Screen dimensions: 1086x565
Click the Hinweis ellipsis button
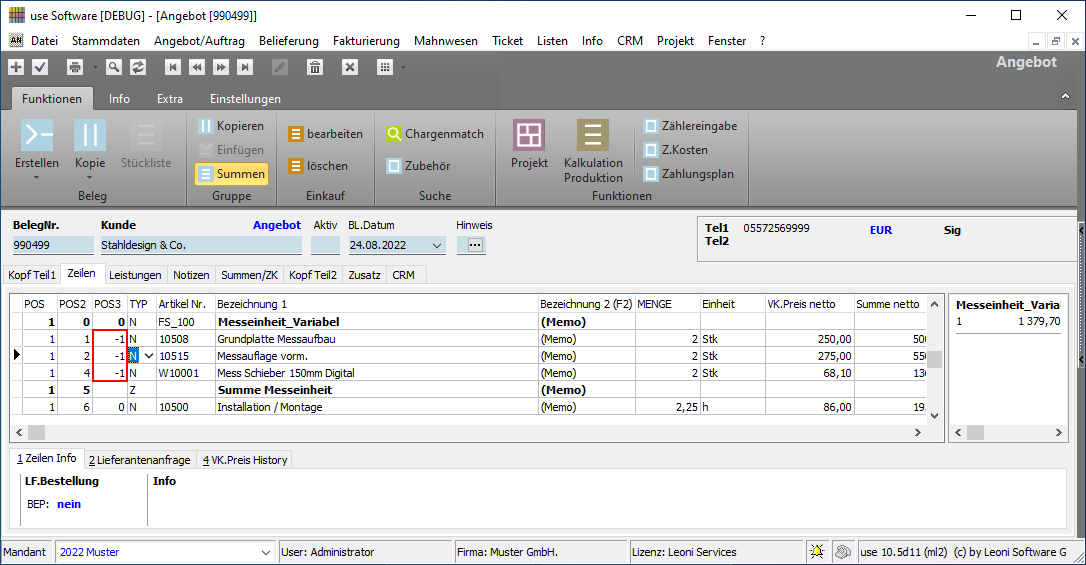click(475, 245)
